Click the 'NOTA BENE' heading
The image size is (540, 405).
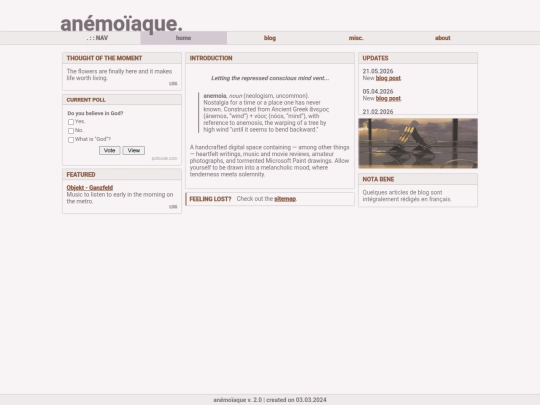point(378,179)
